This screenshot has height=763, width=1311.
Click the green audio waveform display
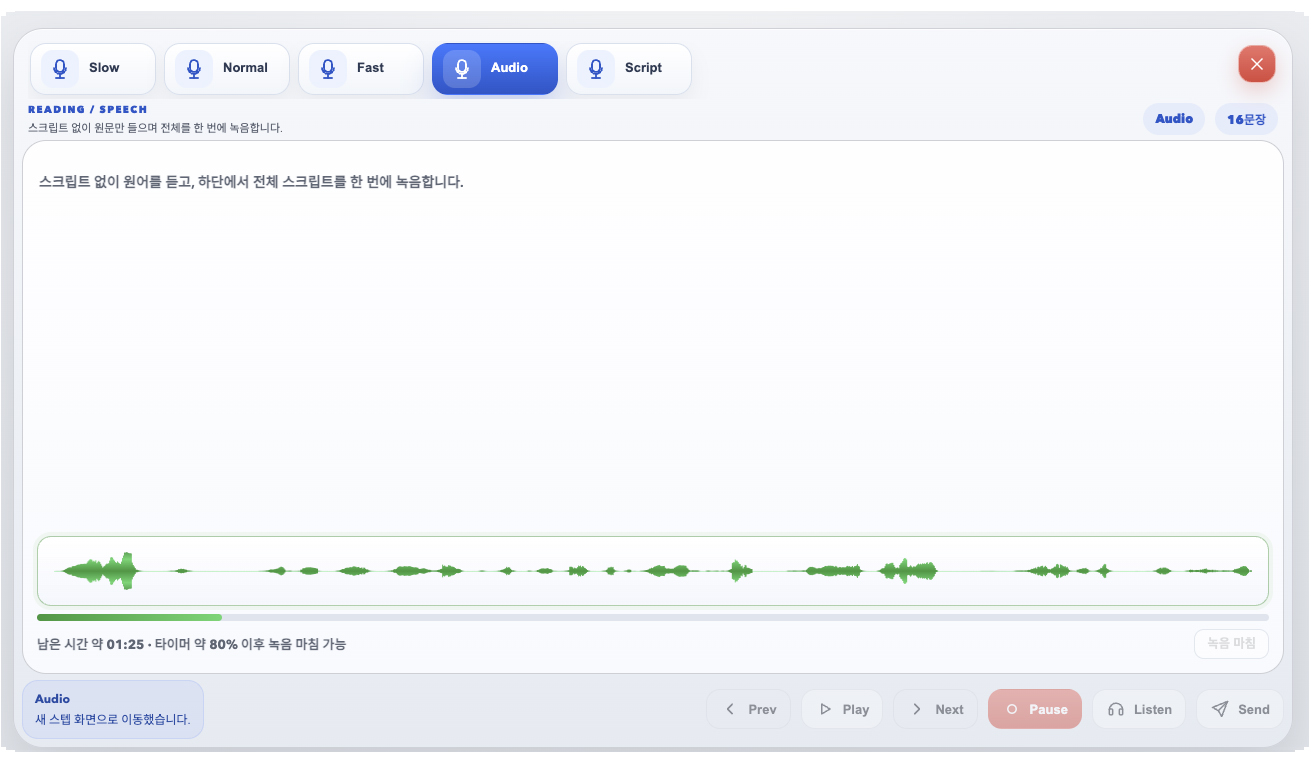coord(653,571)
